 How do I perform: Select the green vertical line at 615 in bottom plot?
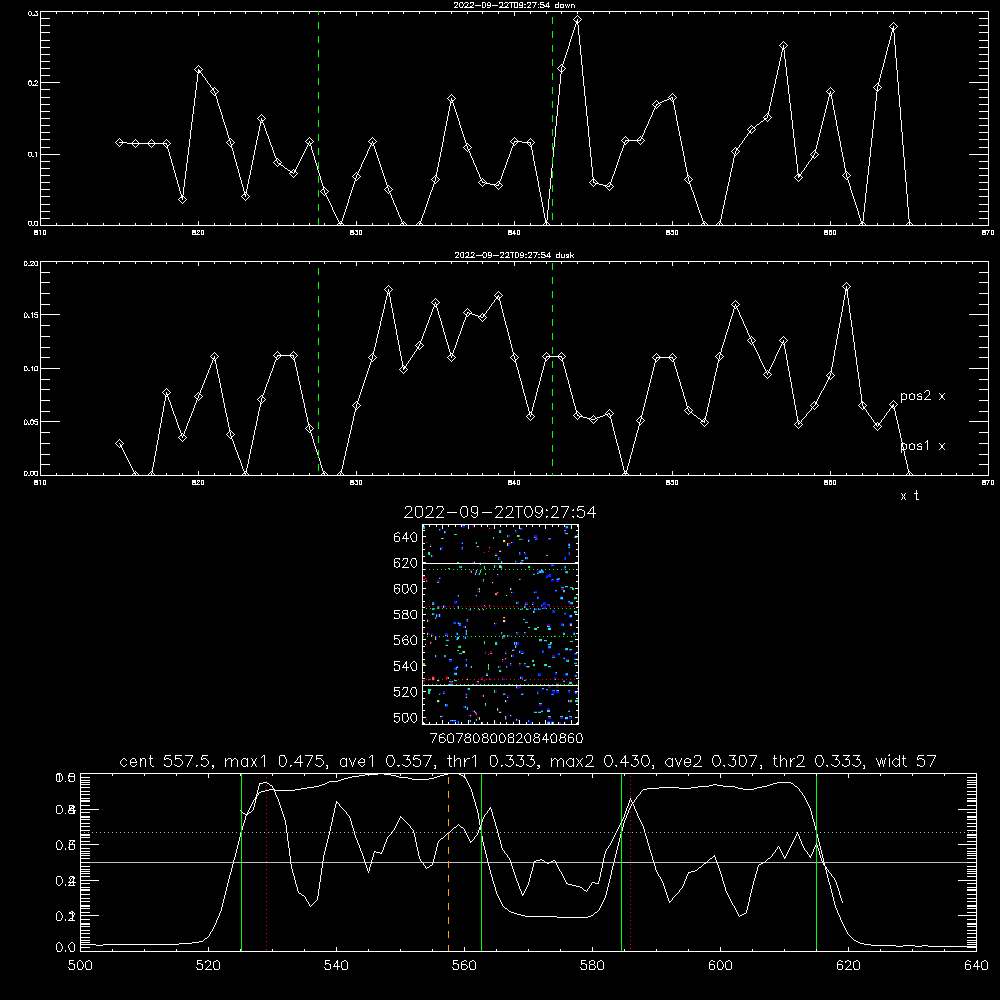pos(816,862)
